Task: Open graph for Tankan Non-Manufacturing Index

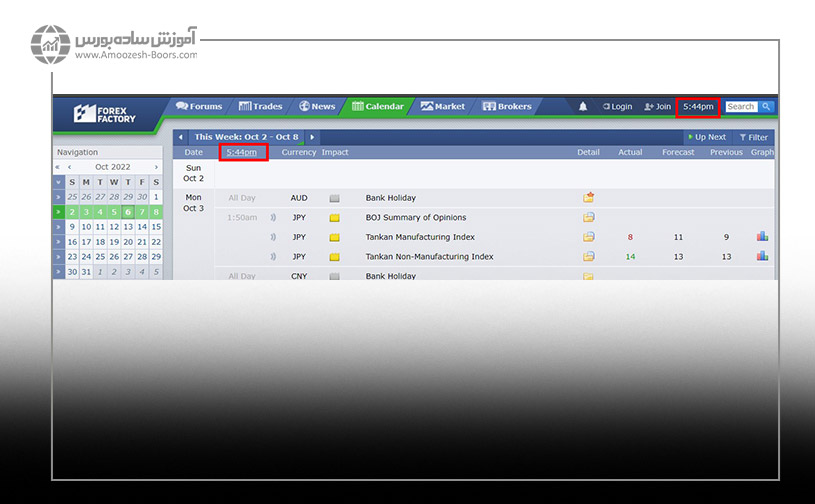Action: click(x=762, y=257)
